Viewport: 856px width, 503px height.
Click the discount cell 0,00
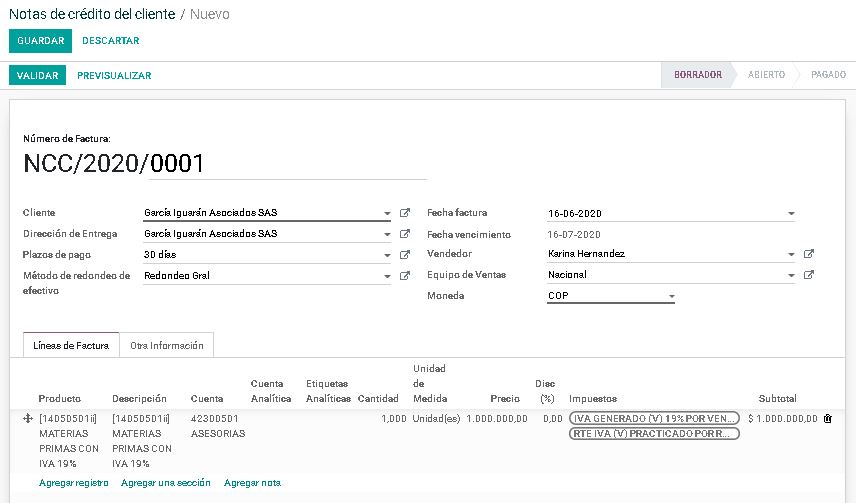[552, 419]
